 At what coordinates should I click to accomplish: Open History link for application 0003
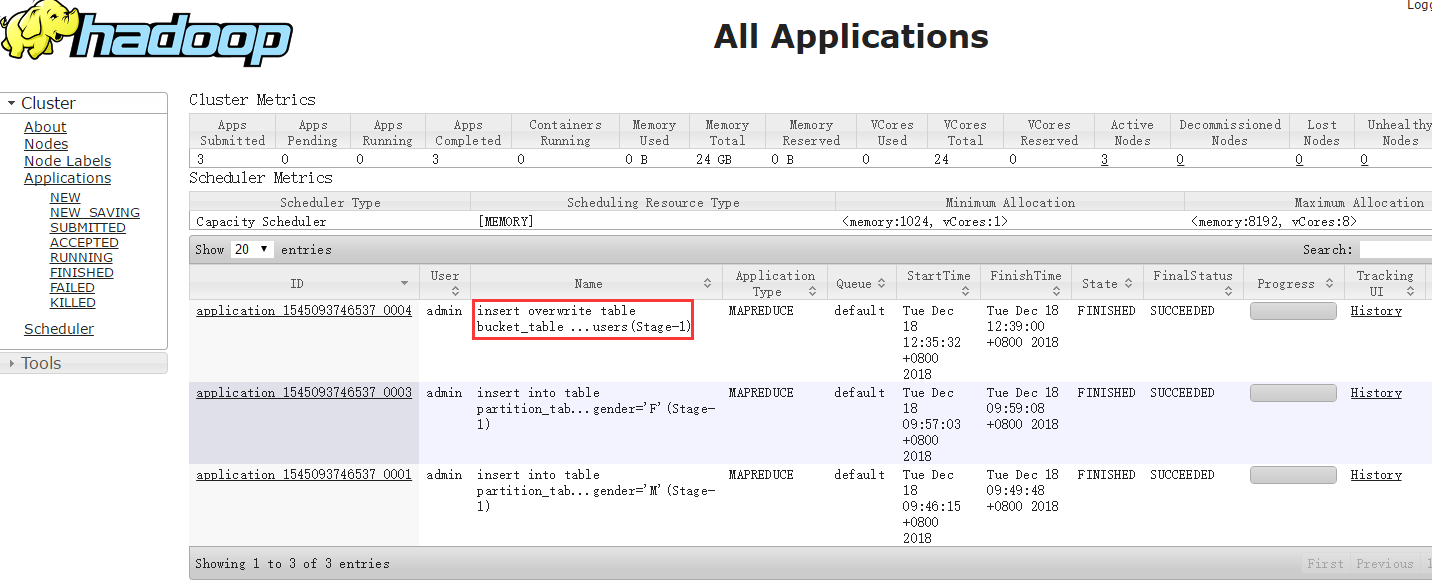click(1376, 393)
